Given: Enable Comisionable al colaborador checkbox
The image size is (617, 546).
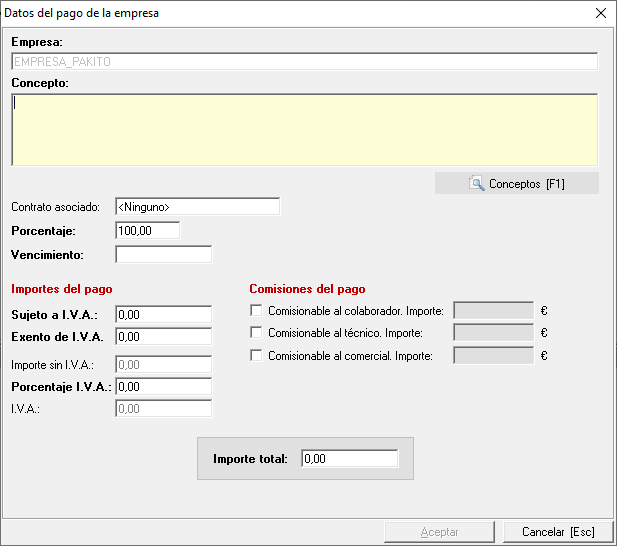Looking at the screenshot, I should click(256, 311).
